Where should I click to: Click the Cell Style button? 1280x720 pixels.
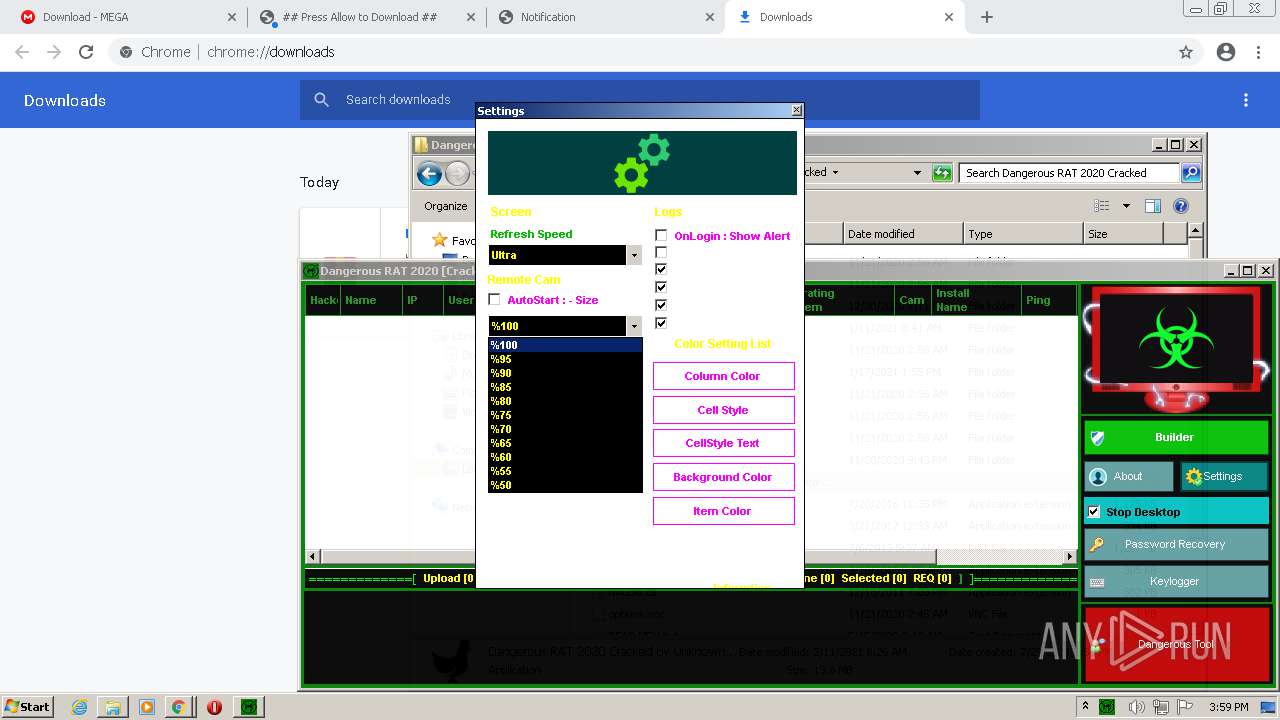click(x=723, y=410)
